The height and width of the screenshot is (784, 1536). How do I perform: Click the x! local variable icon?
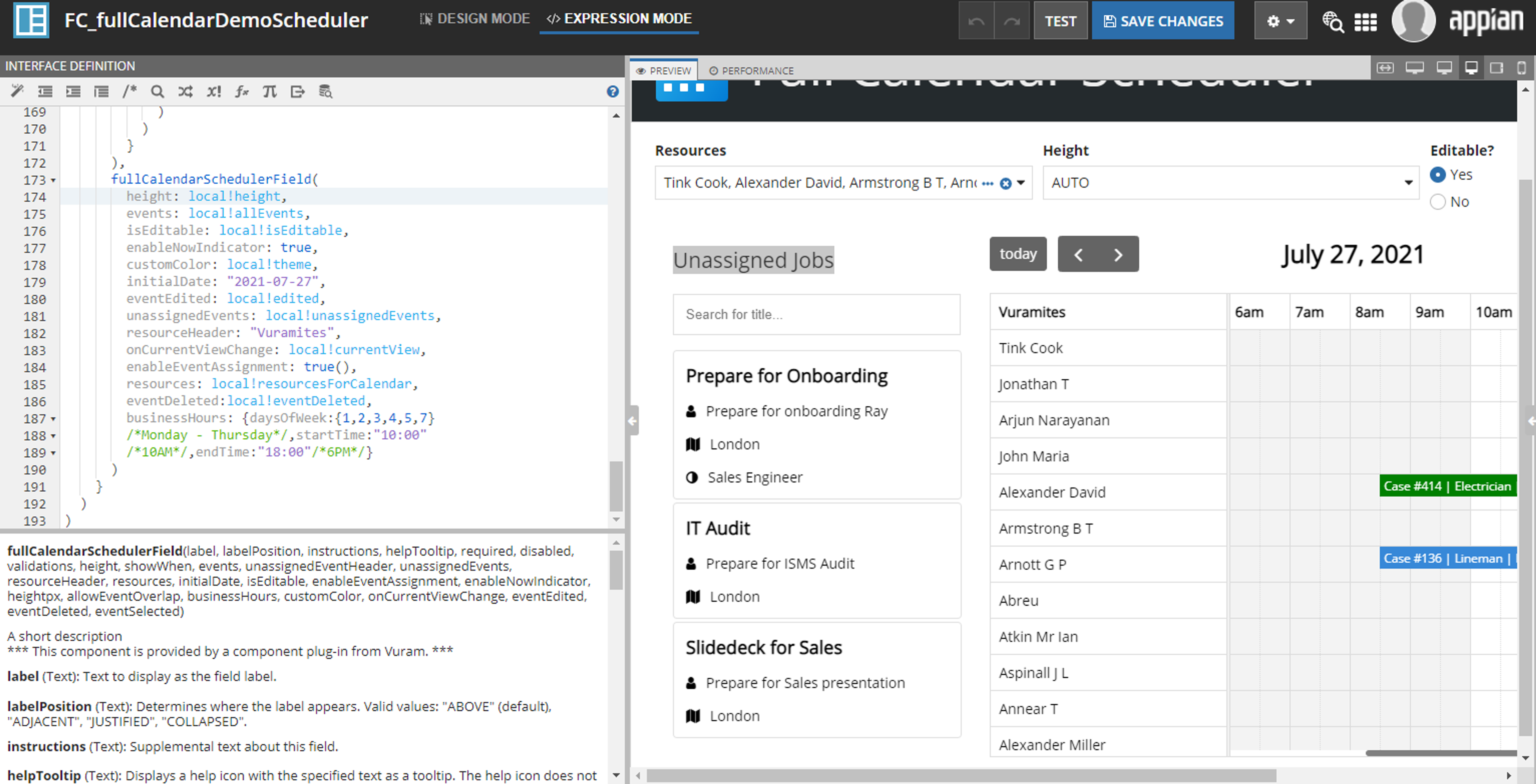click(x=214, y=91)
